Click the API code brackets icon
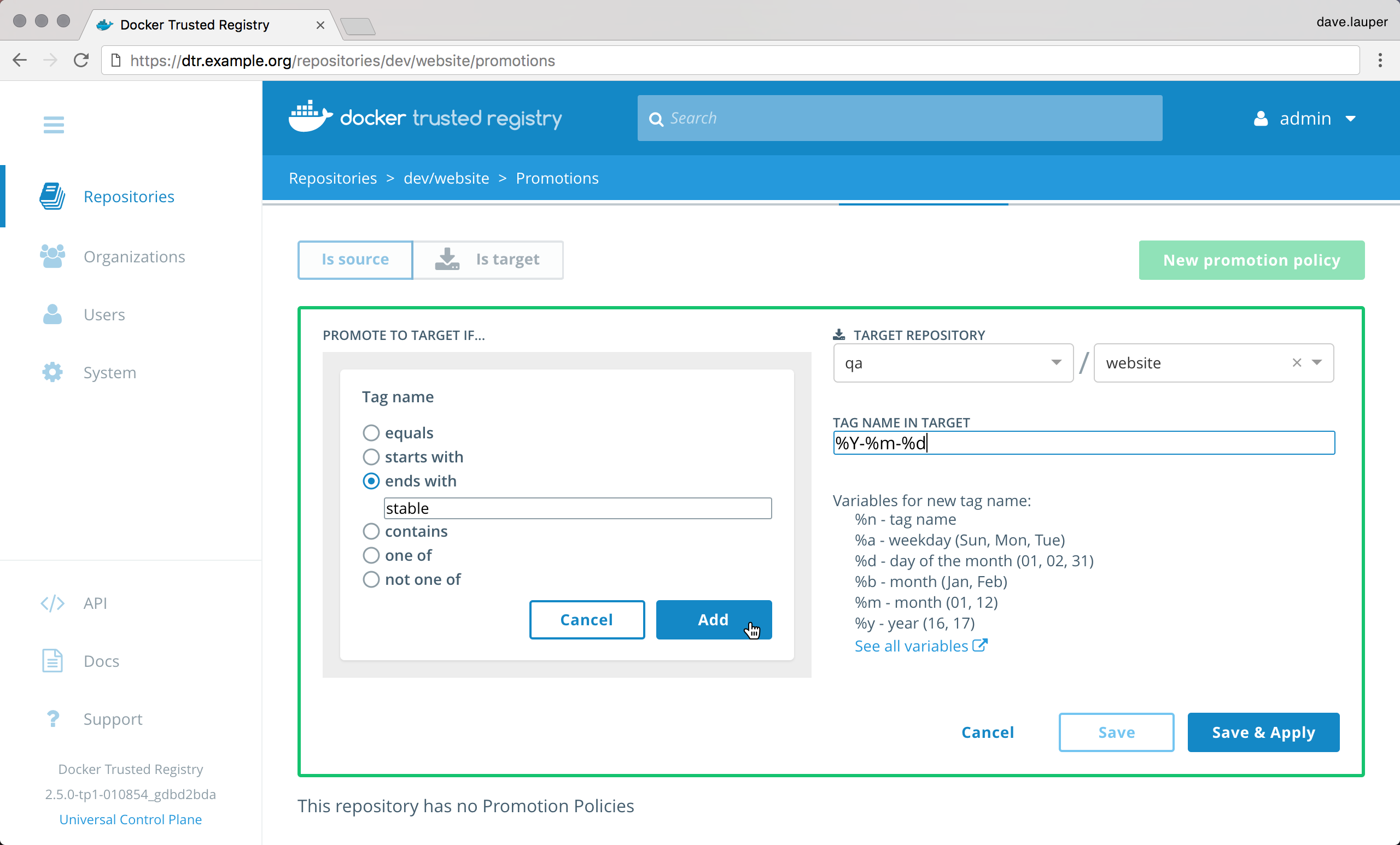 point(52,603)
